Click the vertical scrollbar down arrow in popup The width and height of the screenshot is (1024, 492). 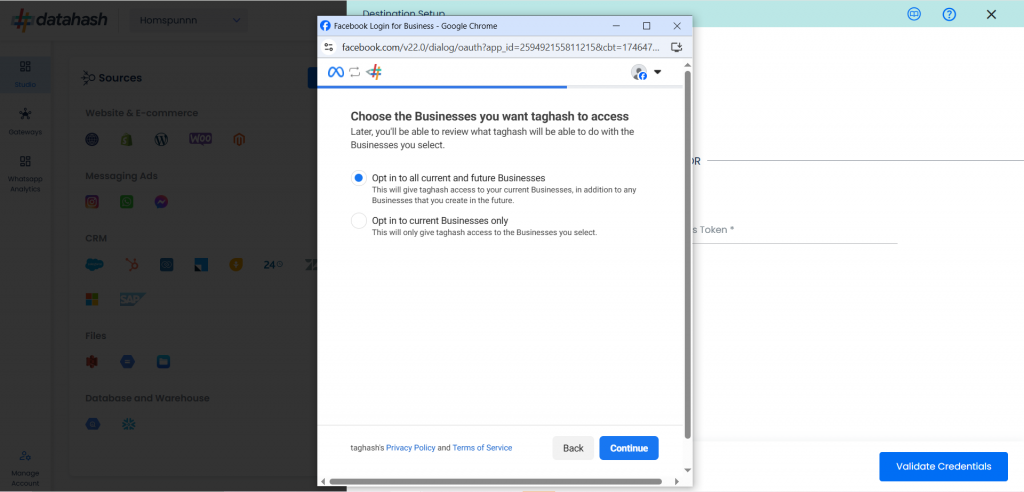(x=687, y=470)
